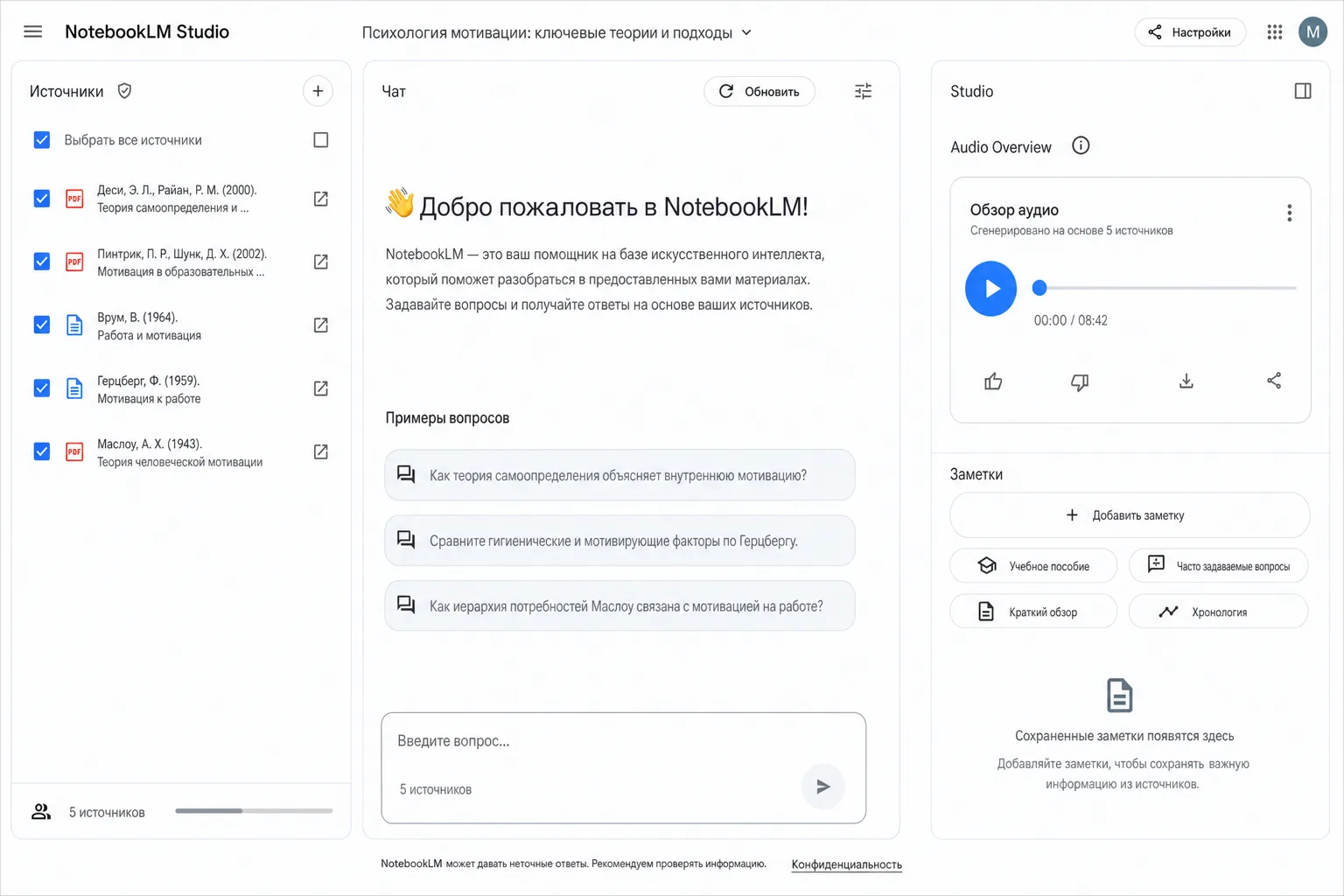This screenshot has width=1344, height=896.
Task: Open audio overview three-dot menu
Action: coord(1289,213)
